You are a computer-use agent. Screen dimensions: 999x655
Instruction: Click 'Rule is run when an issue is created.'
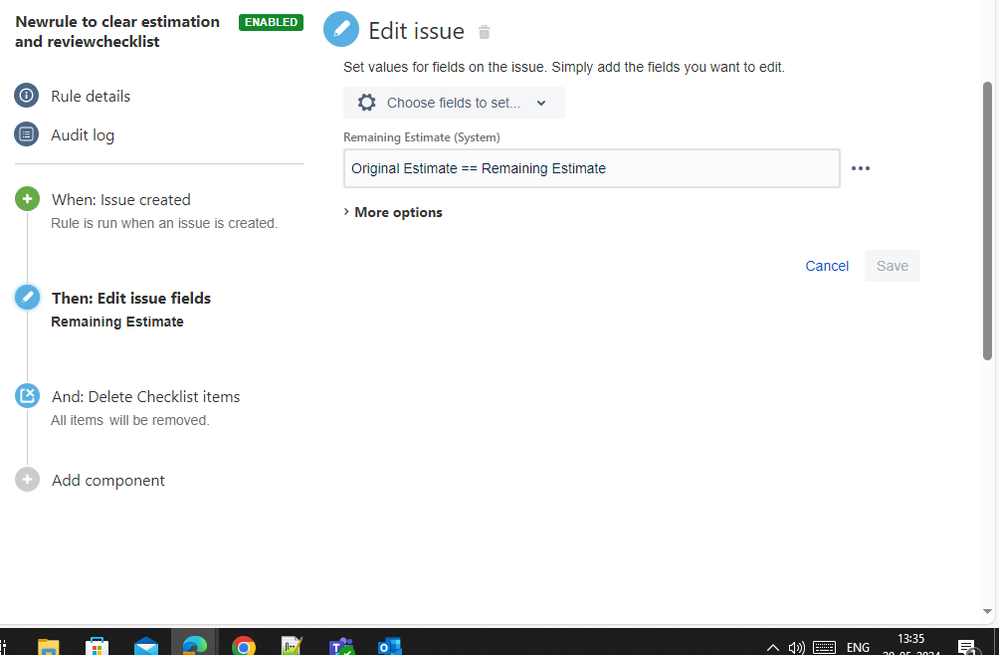point(164,224)
